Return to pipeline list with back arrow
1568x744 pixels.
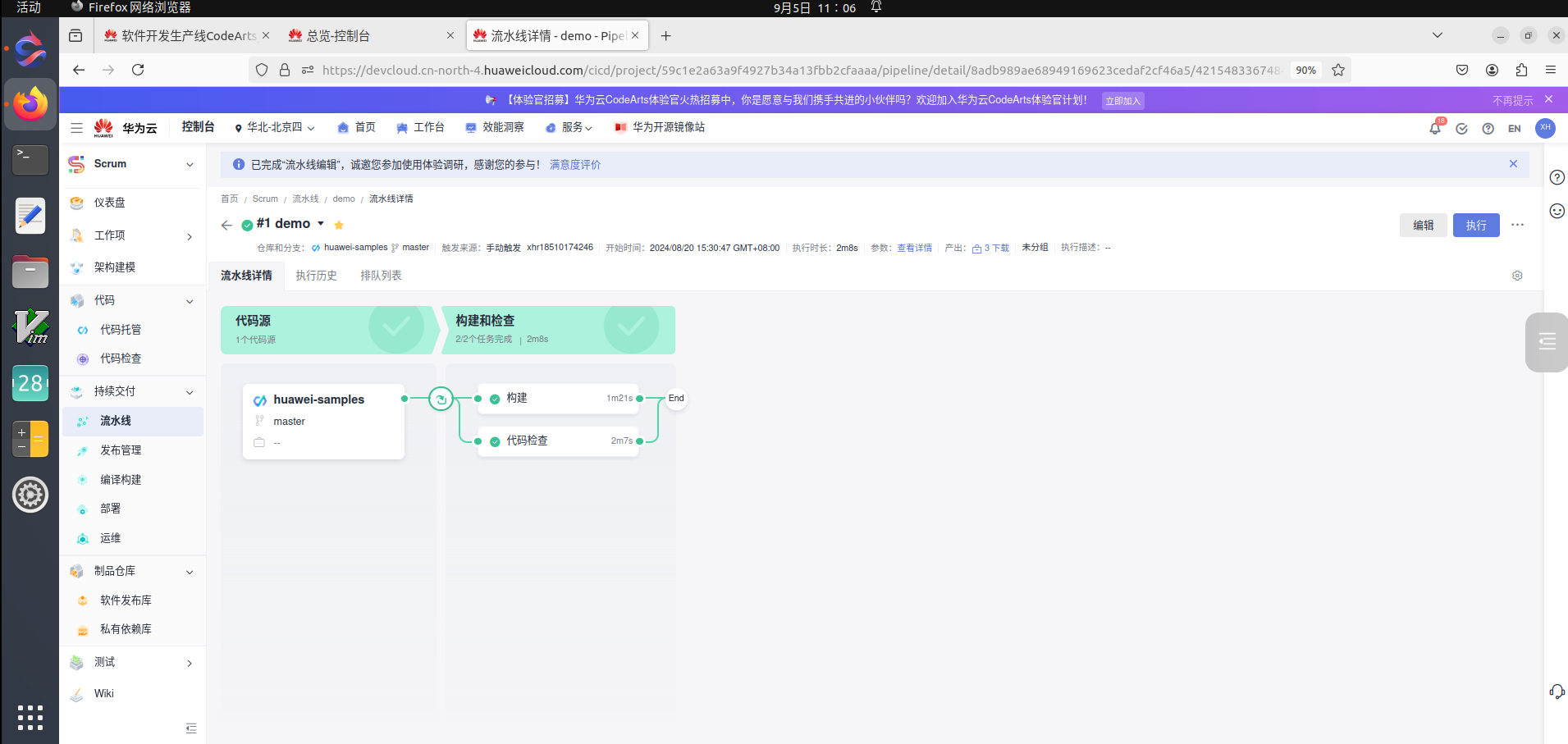(226, 225)
